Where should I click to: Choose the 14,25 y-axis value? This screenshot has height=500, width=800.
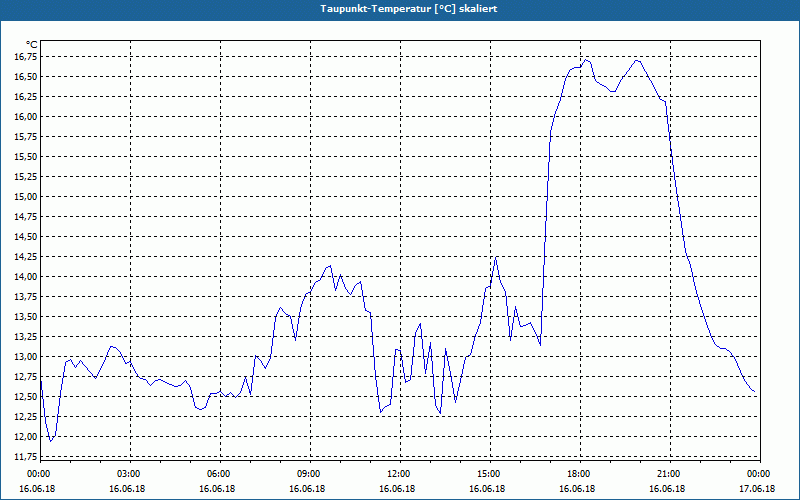pyautogui.click(x=26, y=257)
